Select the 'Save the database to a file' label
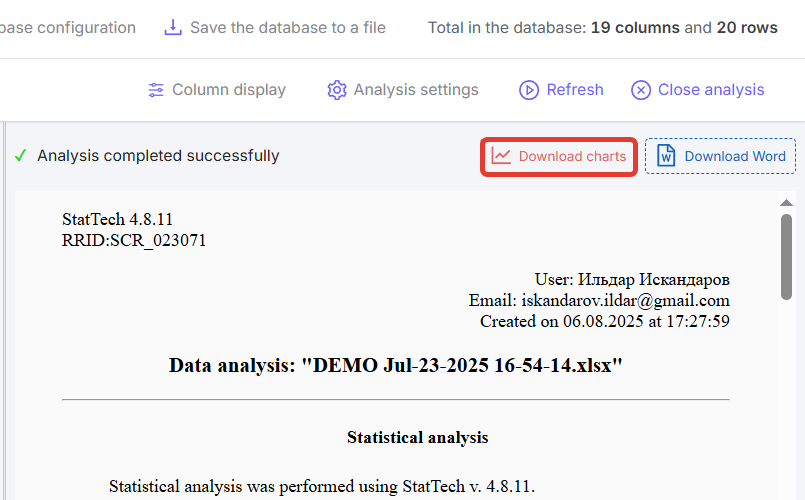 [x=288, y=28]
